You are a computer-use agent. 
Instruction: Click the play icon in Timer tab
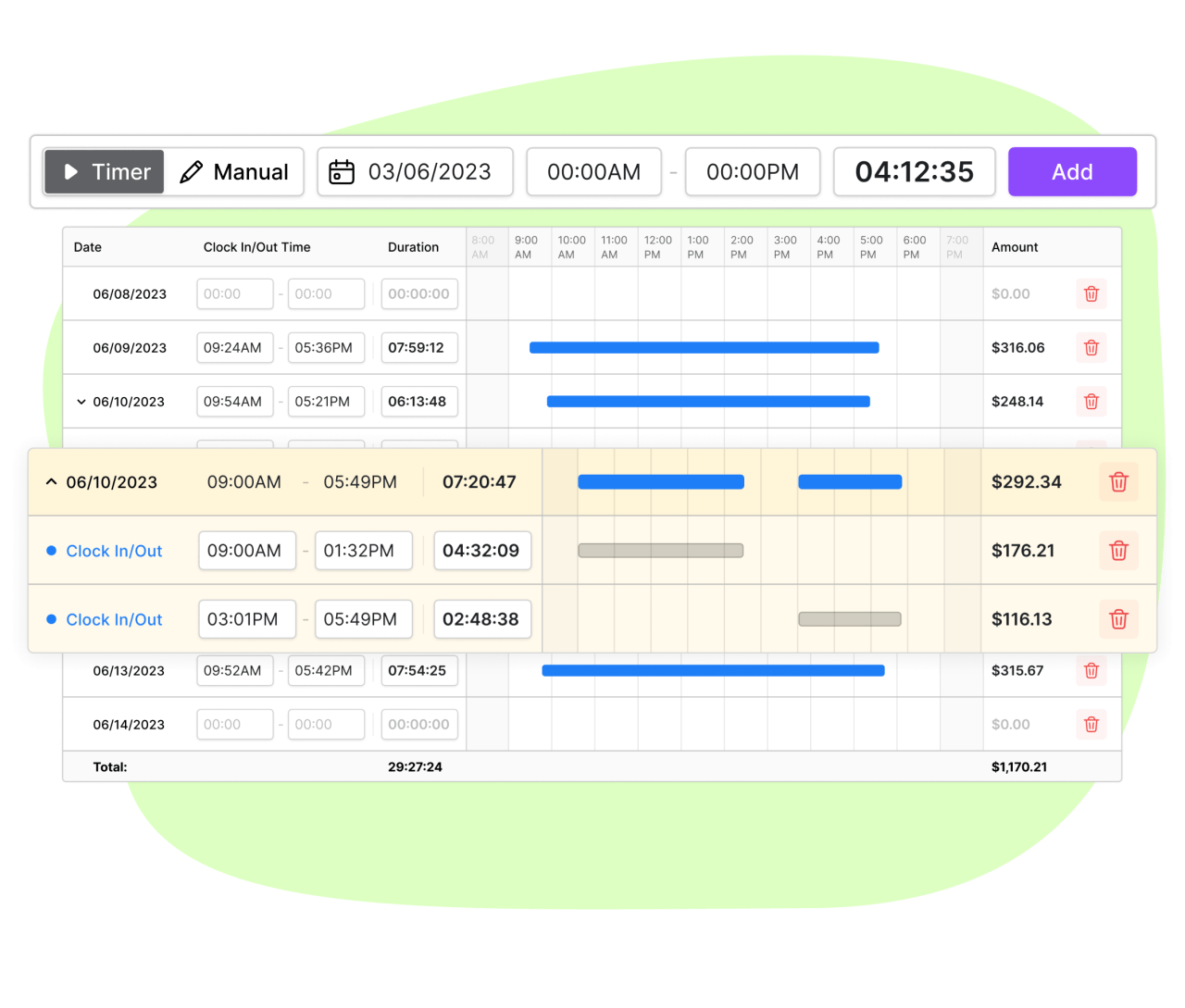click(x=70, y=171)
